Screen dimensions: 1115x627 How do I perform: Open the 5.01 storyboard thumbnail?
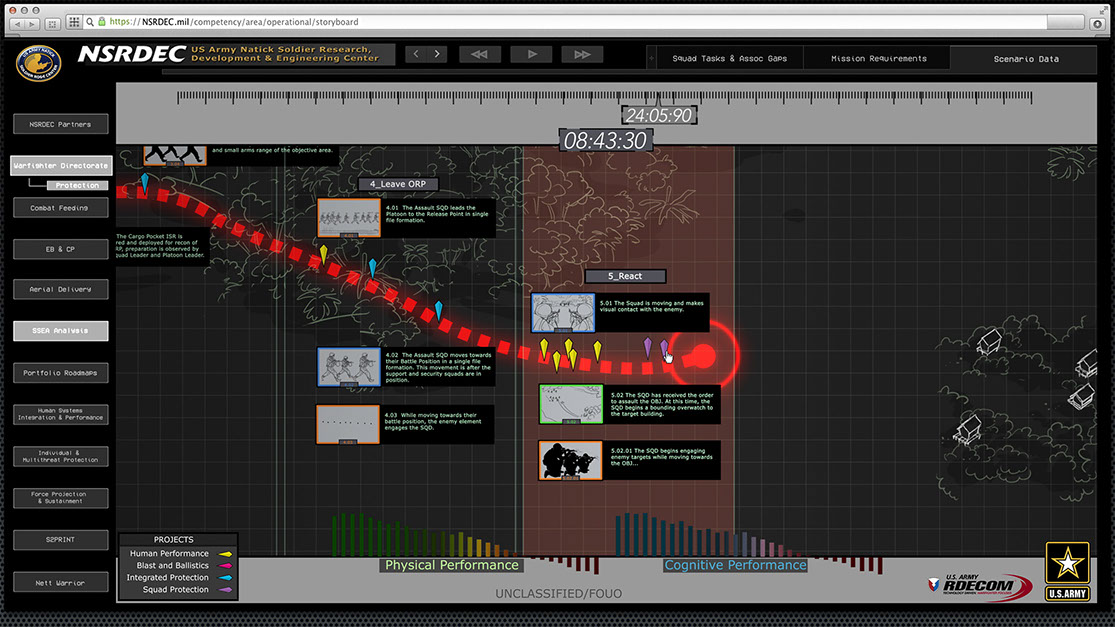click(x=563, y=312)
